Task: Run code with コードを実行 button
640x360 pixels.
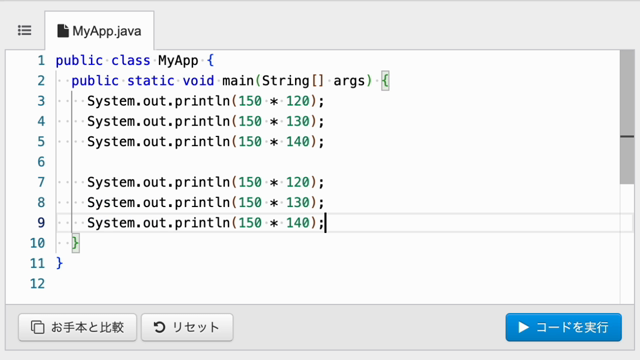Action: click(564, 327)
